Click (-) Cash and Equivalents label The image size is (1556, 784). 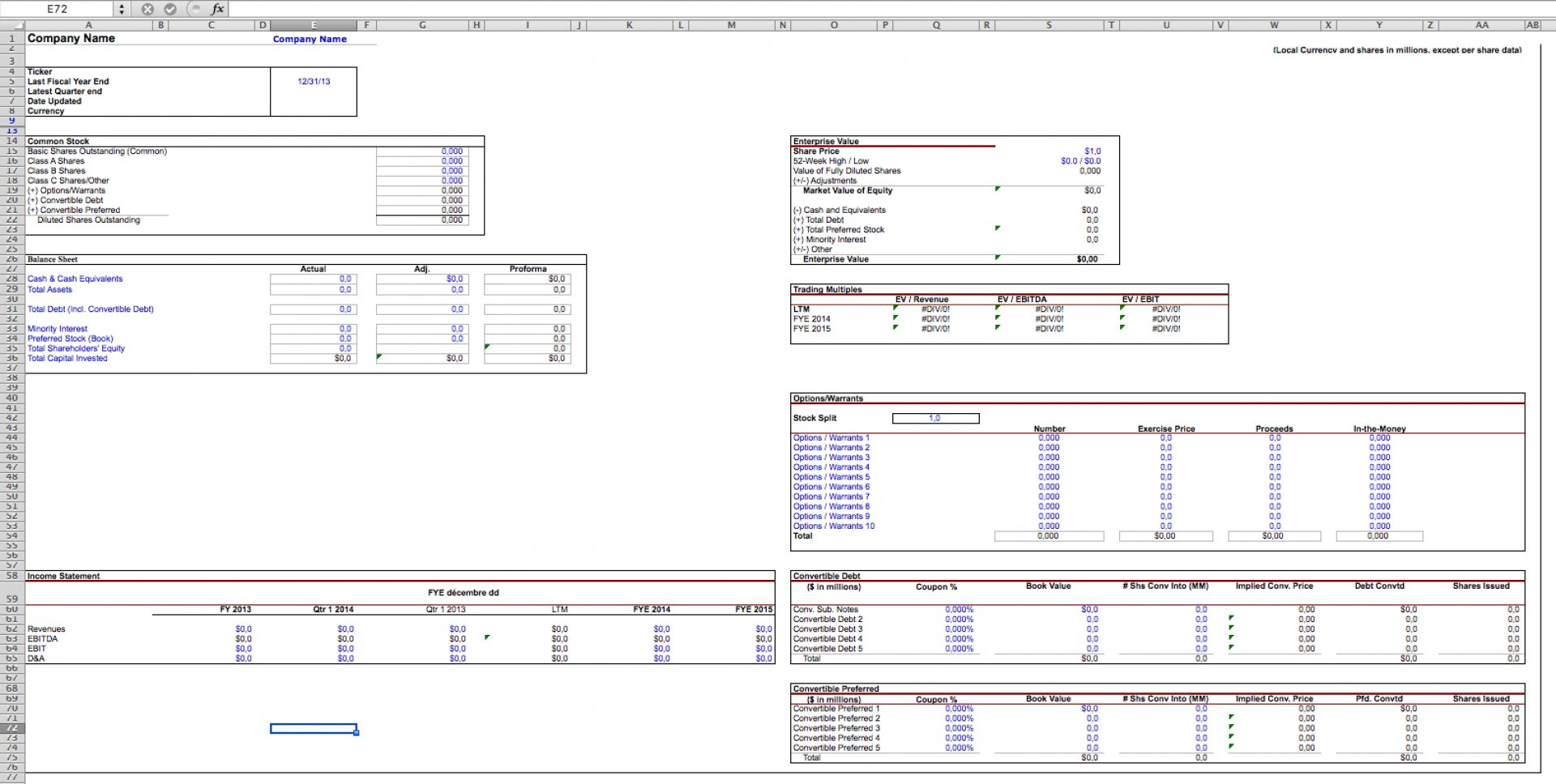(839, 211)
